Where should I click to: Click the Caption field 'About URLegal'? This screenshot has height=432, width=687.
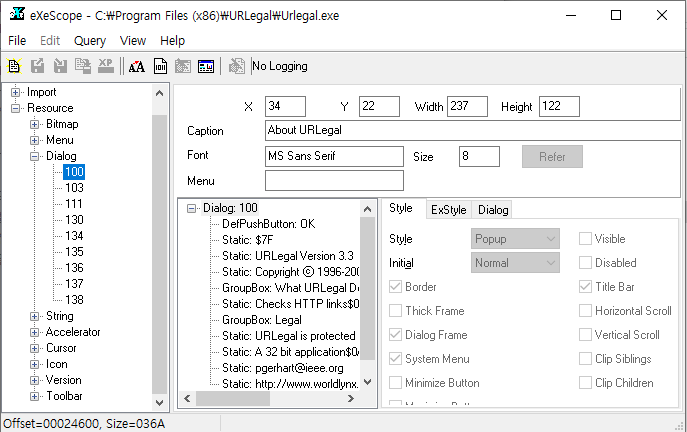click(x=473, y=131)
